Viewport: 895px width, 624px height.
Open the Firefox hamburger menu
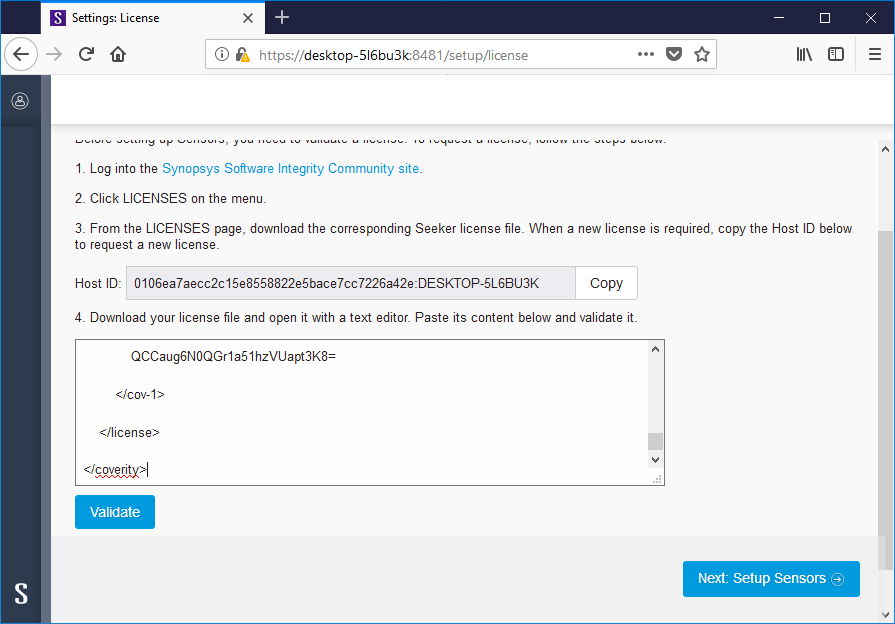[x=875, y=55]
